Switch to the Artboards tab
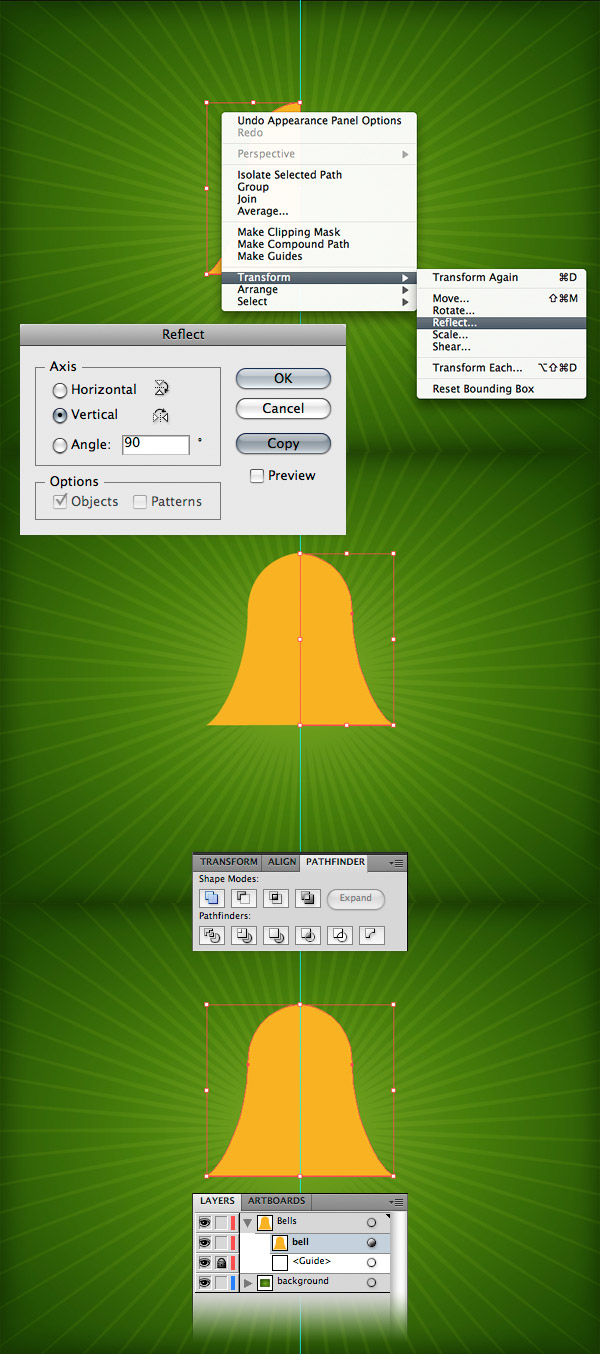The image size is (600, 1354). point(276,1201)
